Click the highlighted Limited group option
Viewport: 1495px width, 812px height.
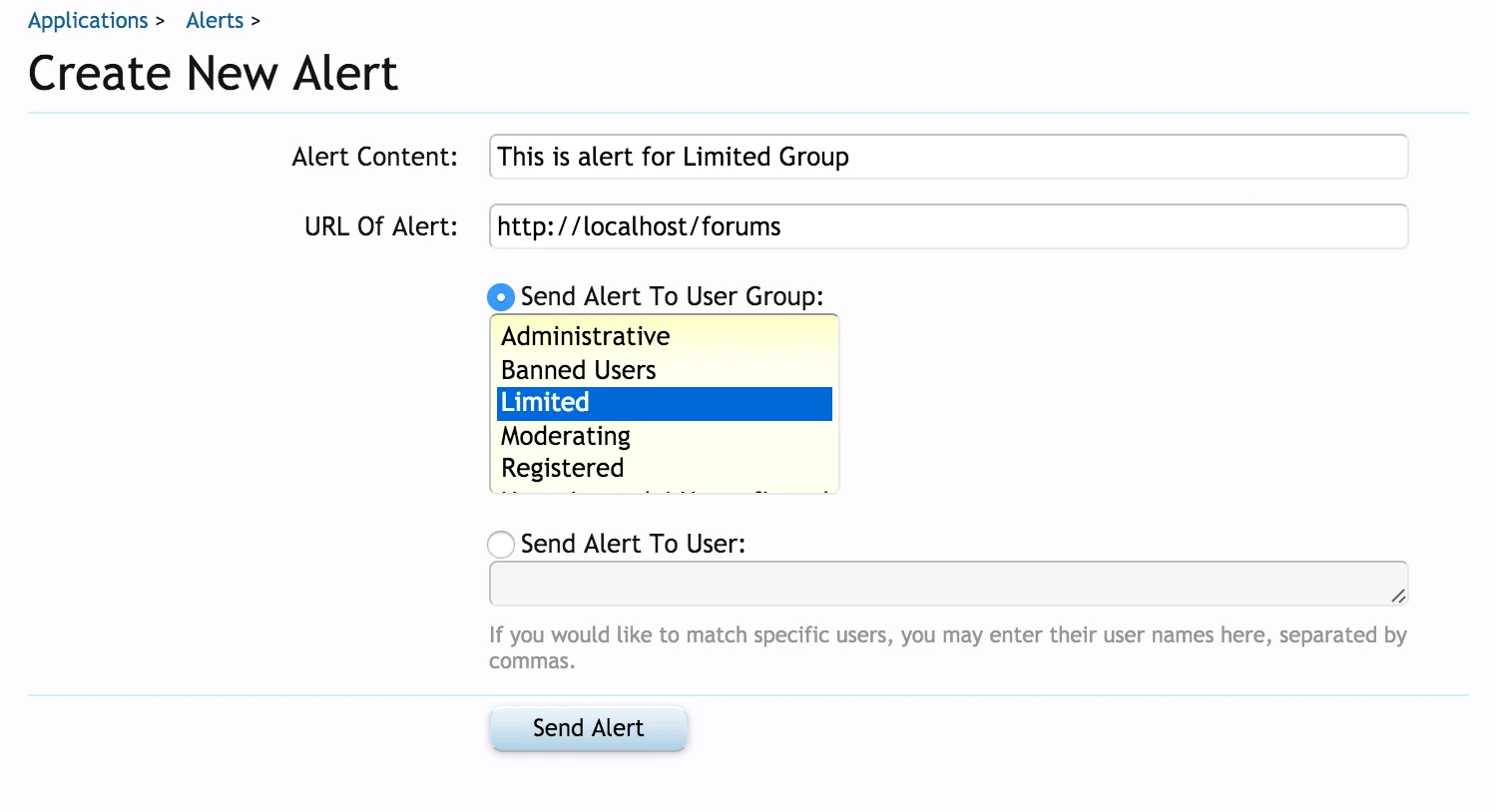coord(665,403)
